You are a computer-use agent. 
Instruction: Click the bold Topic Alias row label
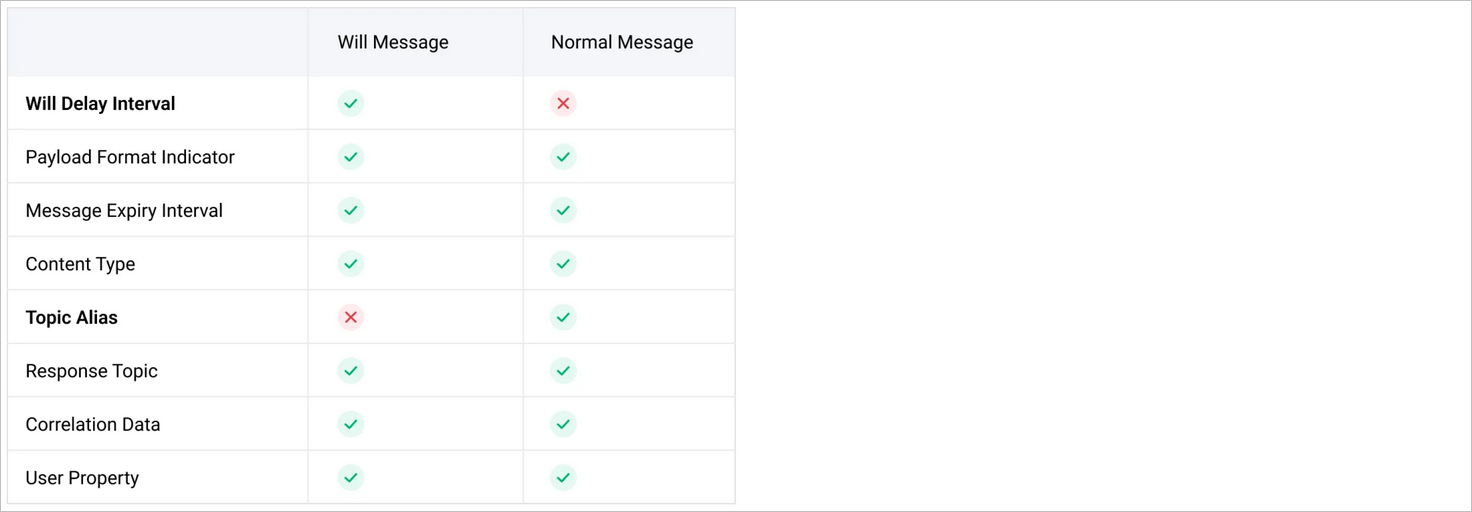click(x=71, y=318)
